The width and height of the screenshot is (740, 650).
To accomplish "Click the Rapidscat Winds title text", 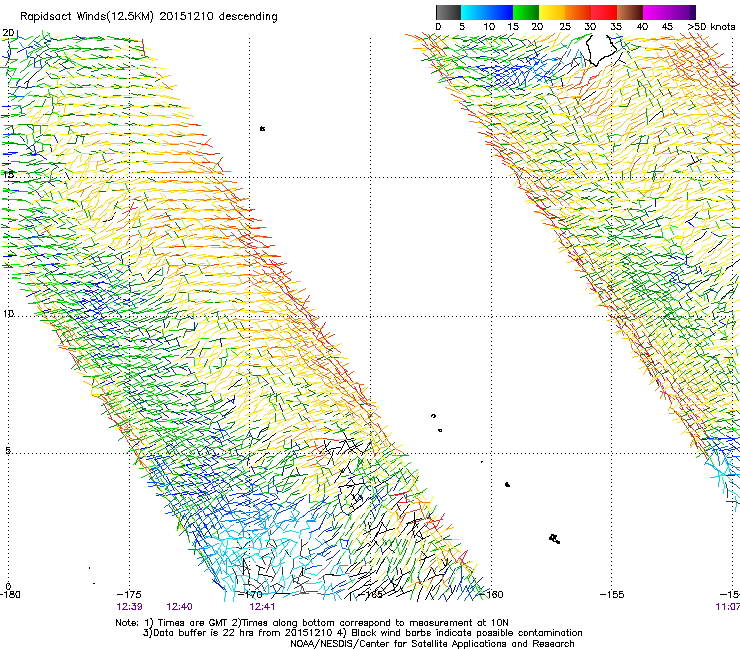I will [x=149, y=17].
